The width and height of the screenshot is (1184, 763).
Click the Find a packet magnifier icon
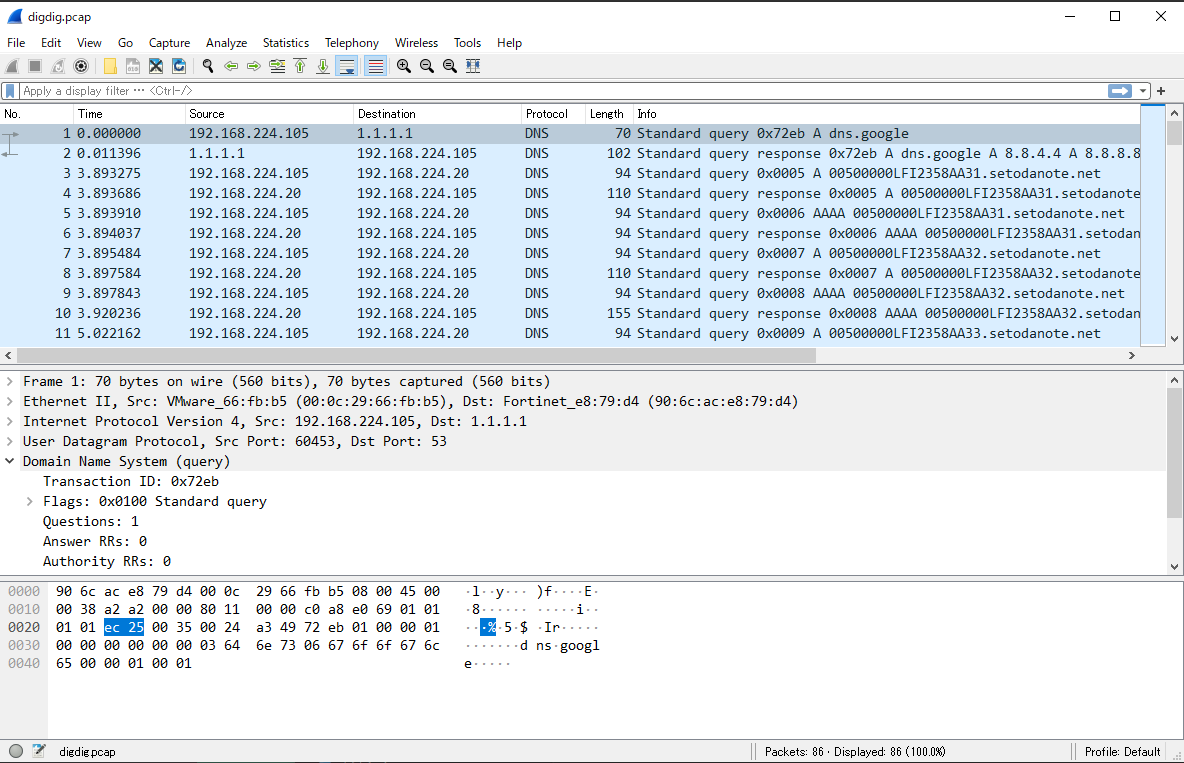pos(208,66)
